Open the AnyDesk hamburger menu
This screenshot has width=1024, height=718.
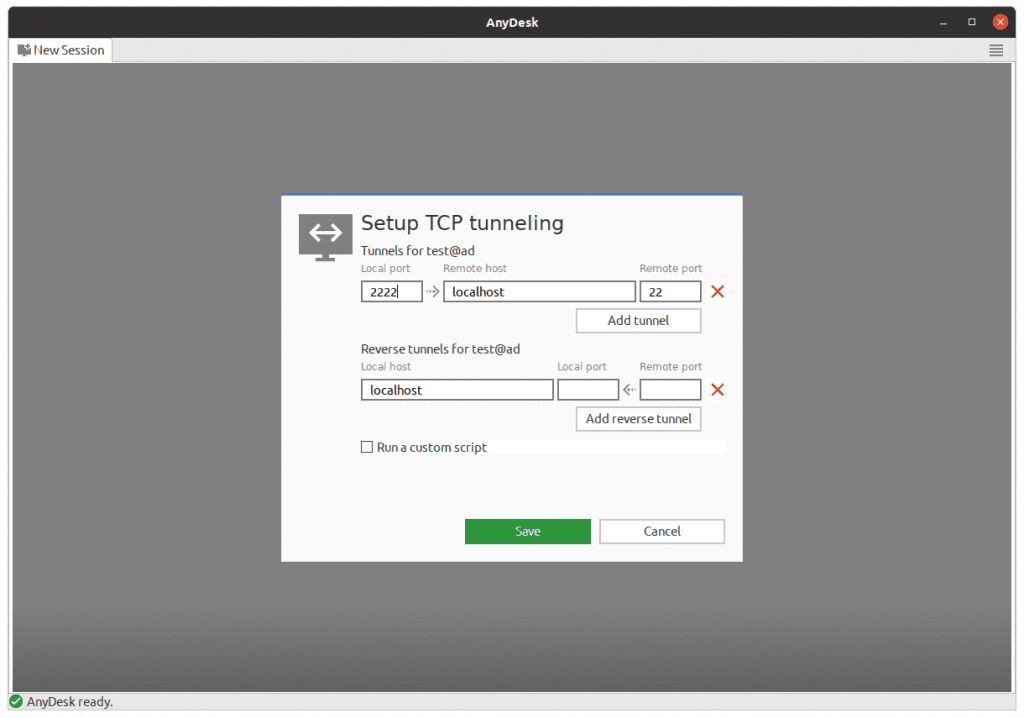(995, 50)
